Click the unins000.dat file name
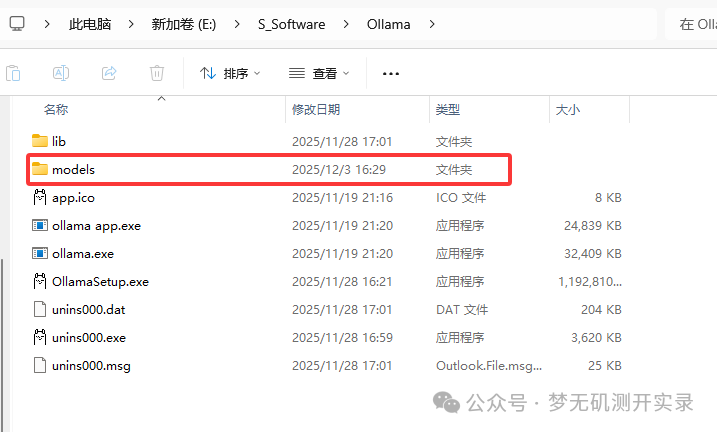 (88, 310)
